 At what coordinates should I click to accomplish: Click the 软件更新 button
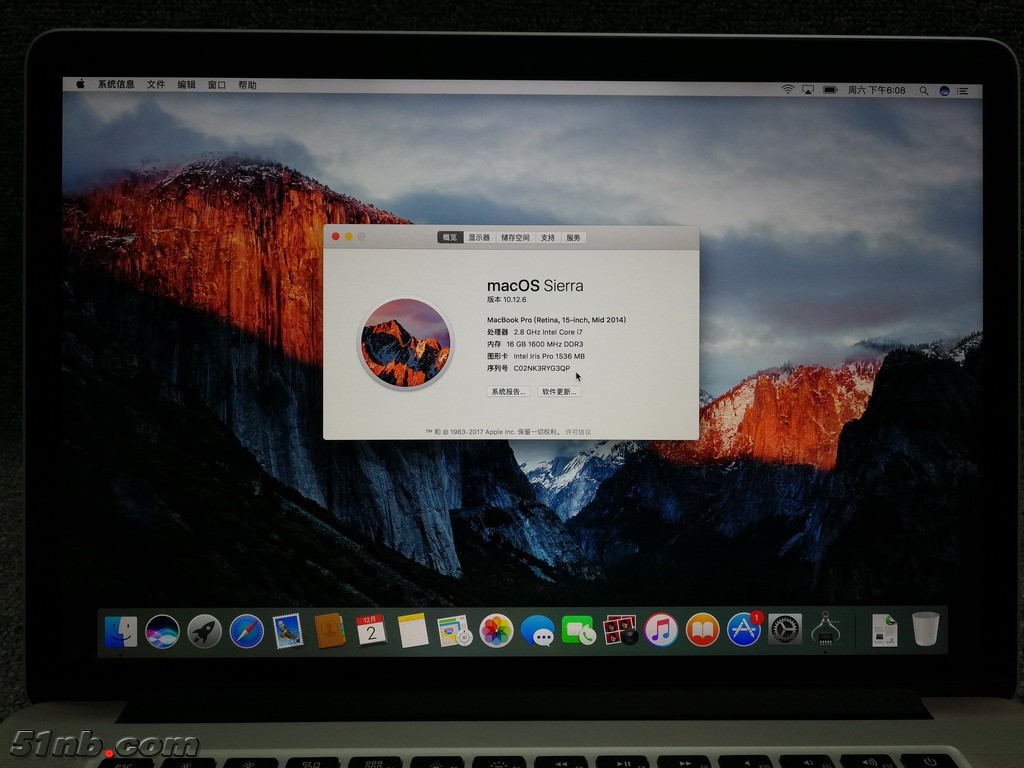pyautogui.click(x=559, y=392)
